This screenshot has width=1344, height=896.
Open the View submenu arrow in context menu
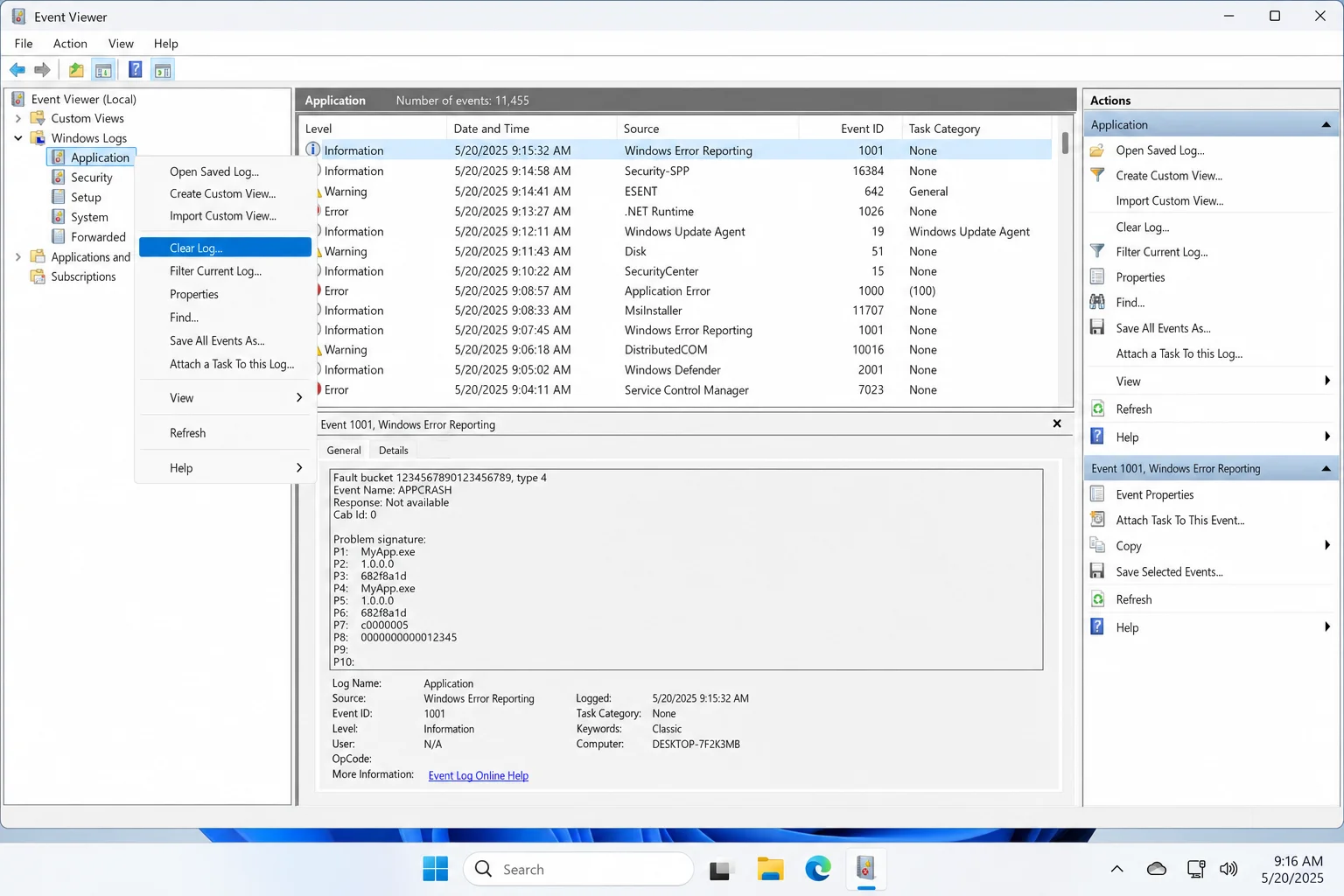299,397
